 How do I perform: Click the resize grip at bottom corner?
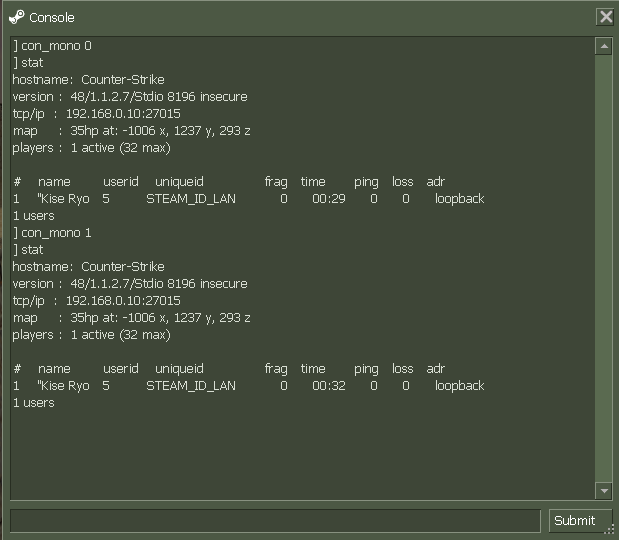pyautogui.click(x=610, y=529)
